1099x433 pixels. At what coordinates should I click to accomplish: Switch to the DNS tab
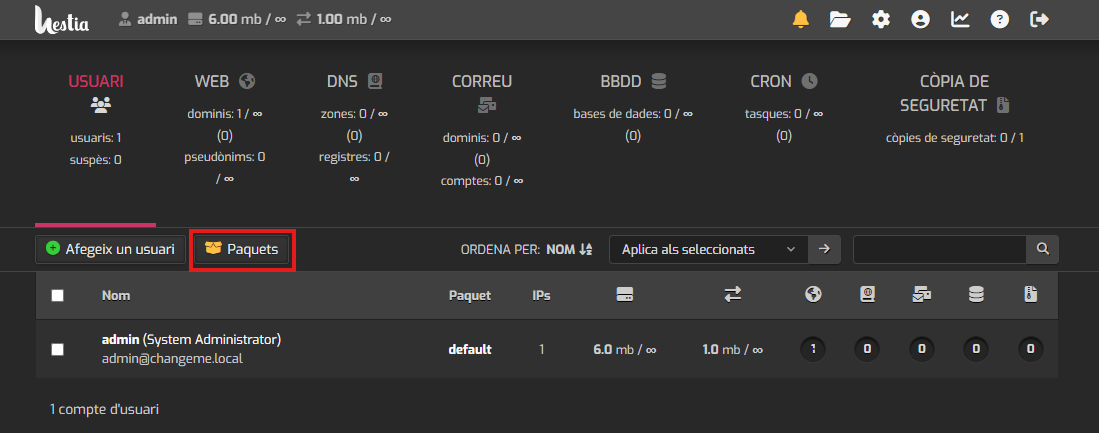(354, 81)
